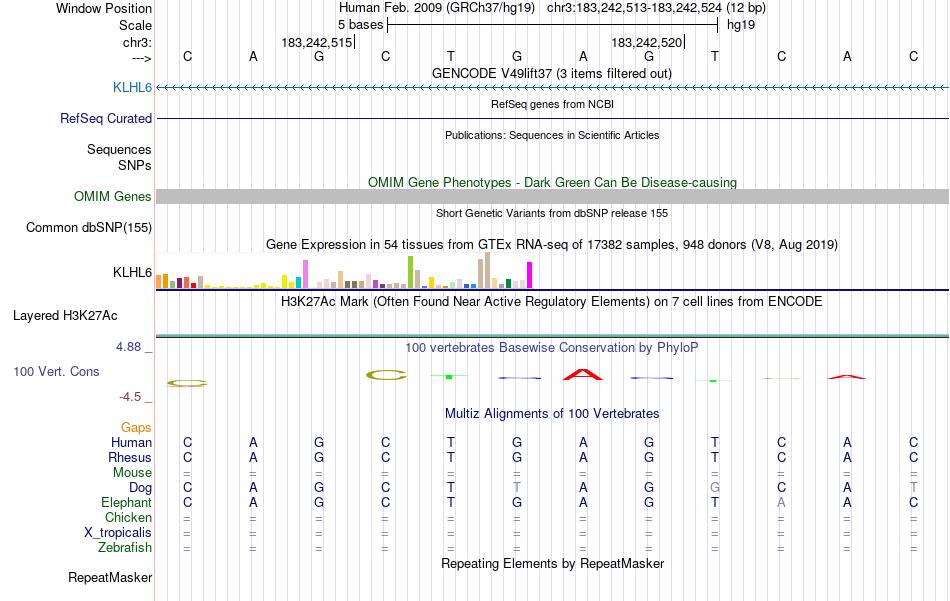Click the black KLHL6 GTEx expression label

pyautogui.click(x=132, y=272)
